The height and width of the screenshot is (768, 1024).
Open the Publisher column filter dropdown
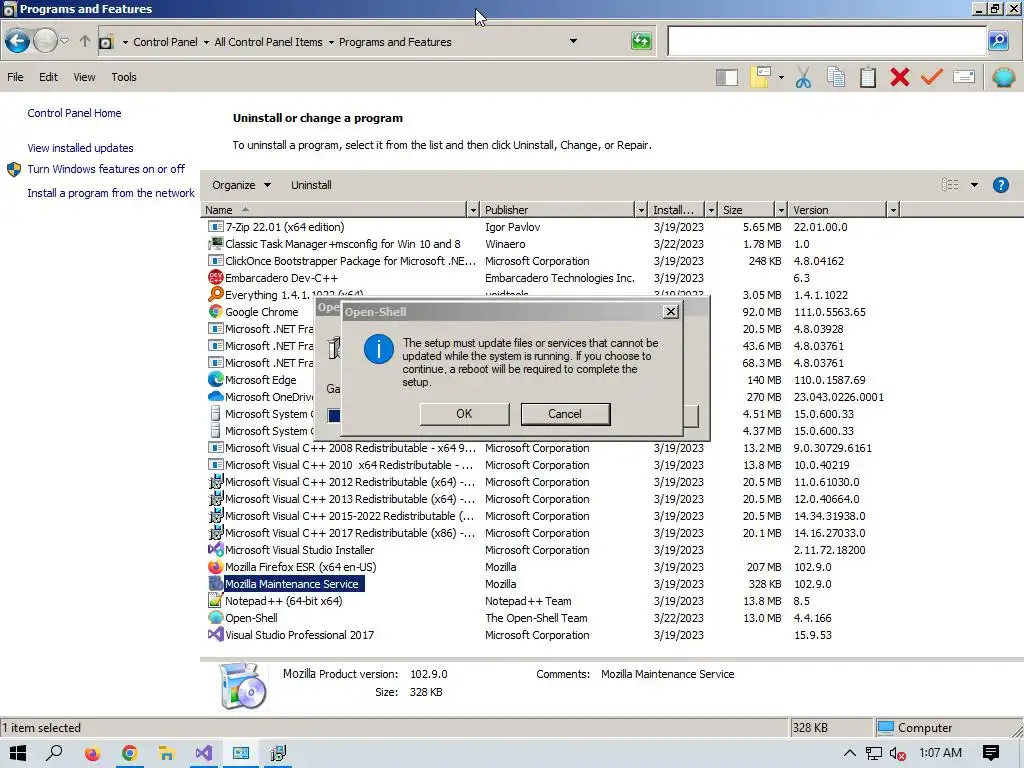(641, 210)
